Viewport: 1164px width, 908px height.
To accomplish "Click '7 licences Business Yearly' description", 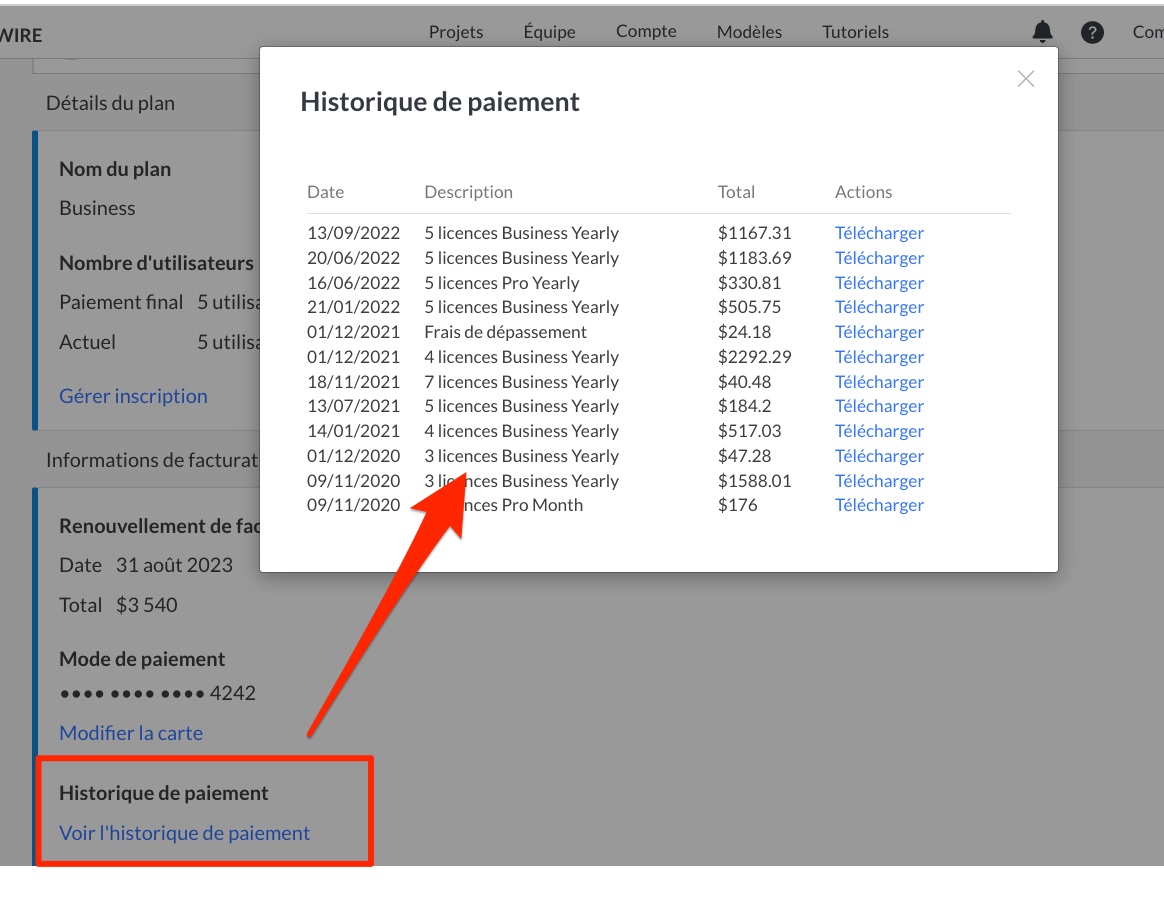I will tap(521, 382).
